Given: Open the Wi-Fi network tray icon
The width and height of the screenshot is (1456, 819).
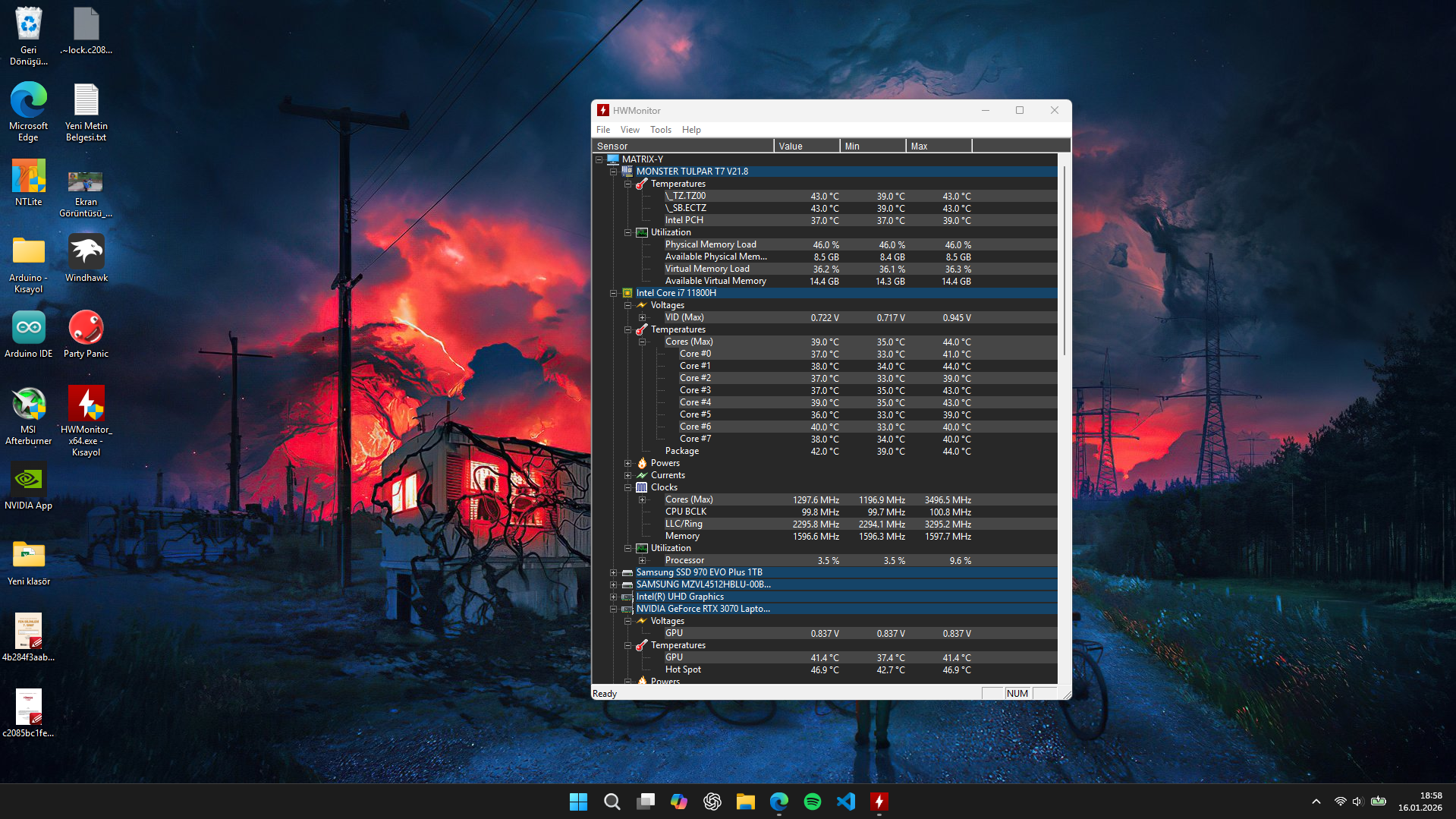Looking at the screenshot, I should [x=1340, y=802].
